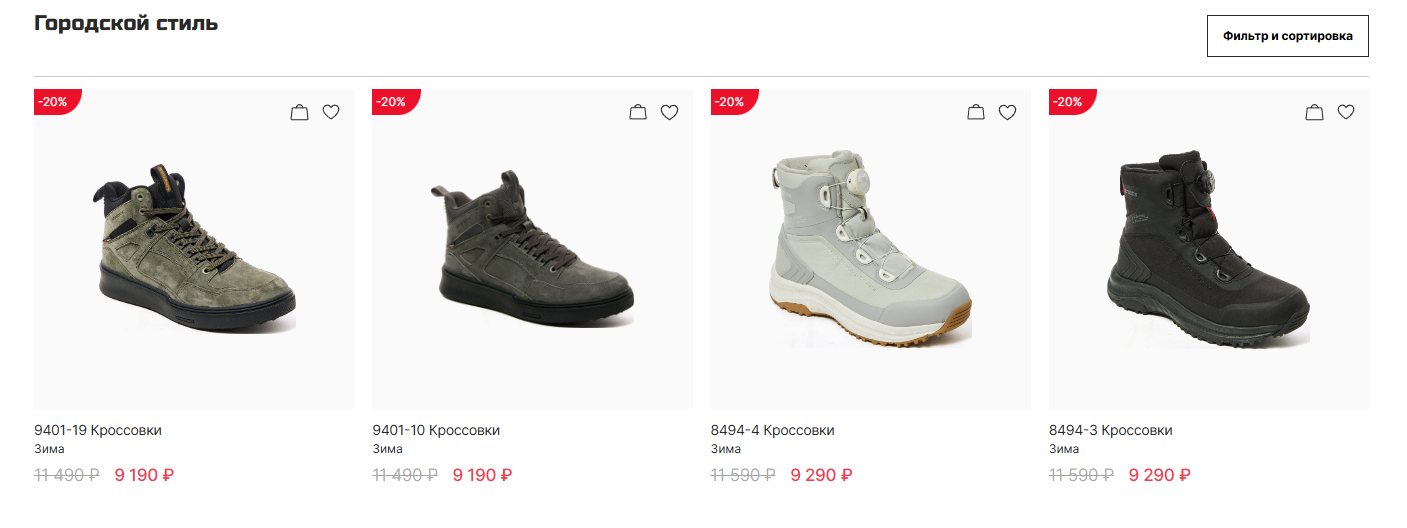This screenshot has width=1407, height=528.
Task: Favorite the olive 9401-19 sneakers with heart
Action: click(x=331, y=113)
